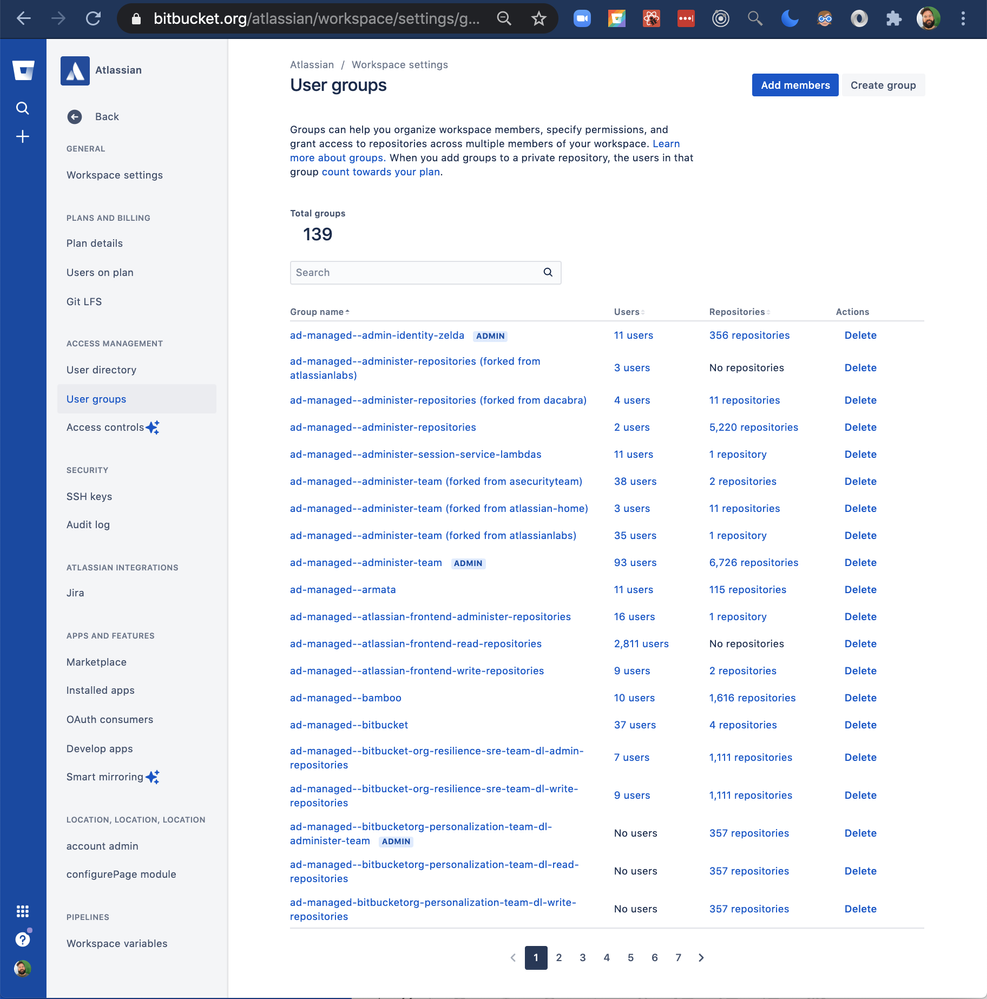Click the magnifier icon in search field
The image size is (987, 999).
pos(548,272)
